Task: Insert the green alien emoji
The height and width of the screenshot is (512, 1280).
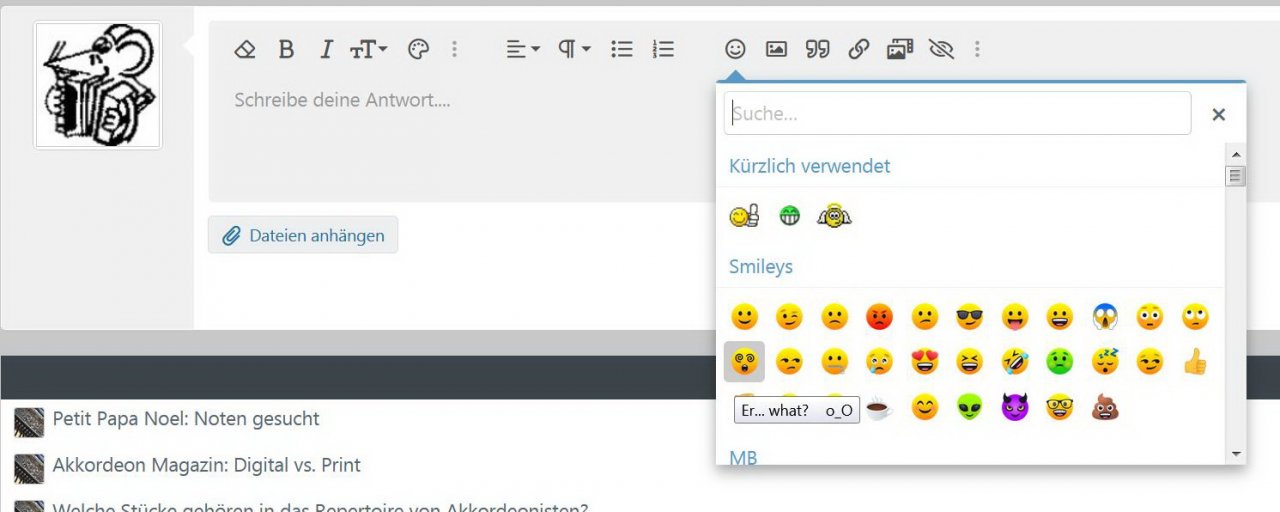Action: click(969, 408)
